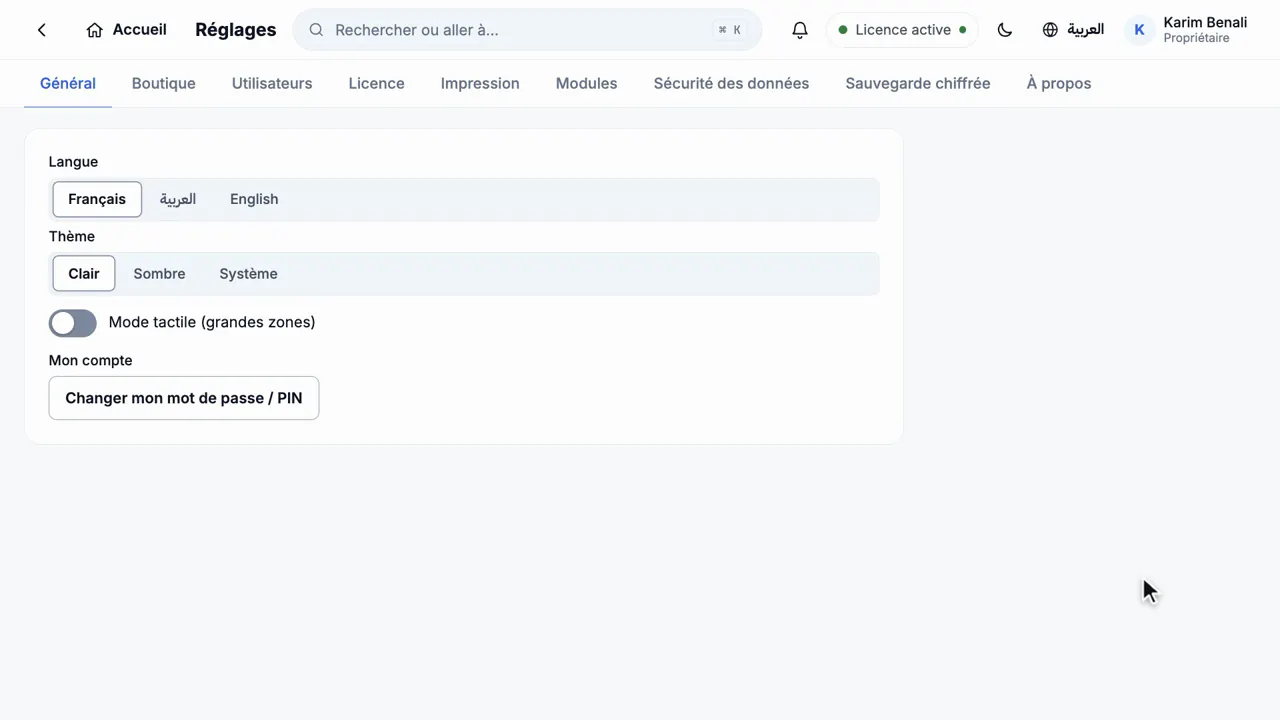Image resolution: width=1280 pixels, height=720 pixels.
Task: Select العربية in the Langue selector
Action: [178, 199]
